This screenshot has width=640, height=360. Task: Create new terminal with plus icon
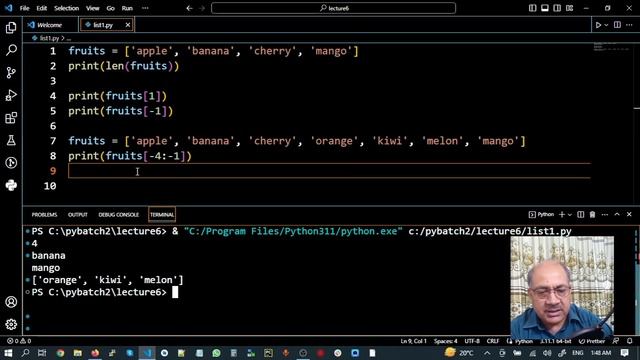point(562,214)
